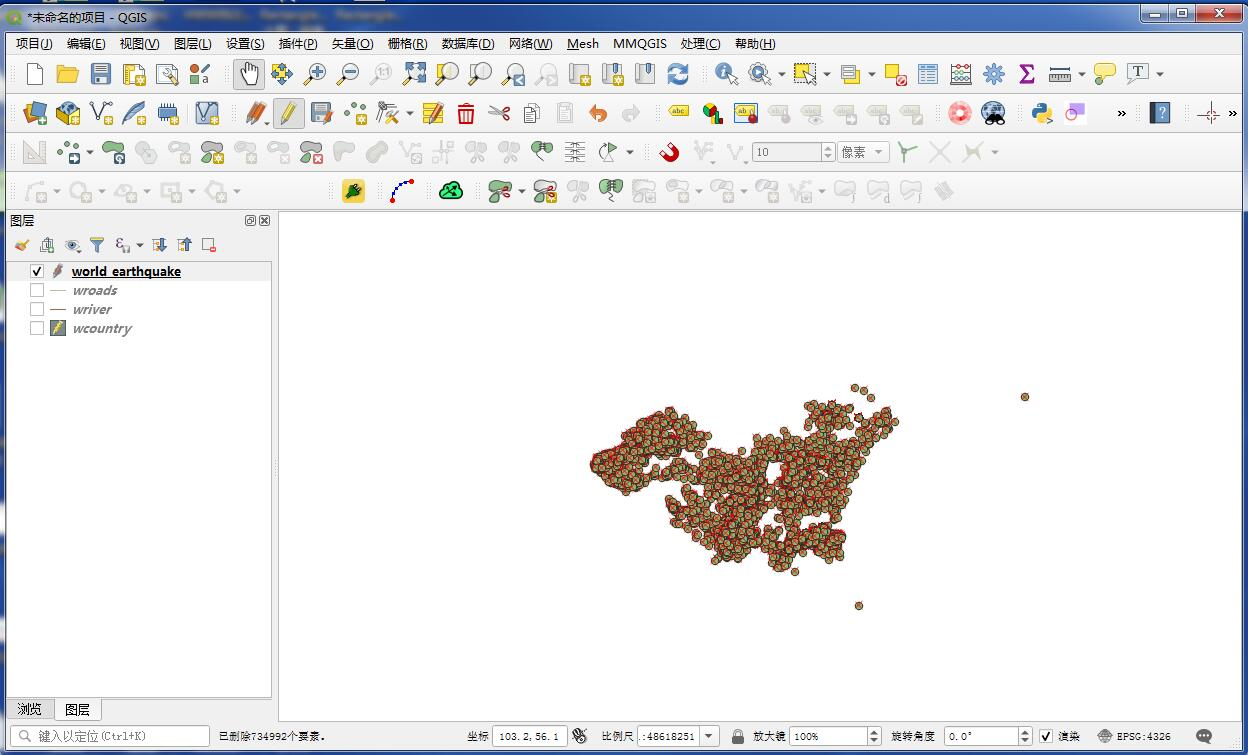
Task: Add point feature tool
Action: (354, 113)
